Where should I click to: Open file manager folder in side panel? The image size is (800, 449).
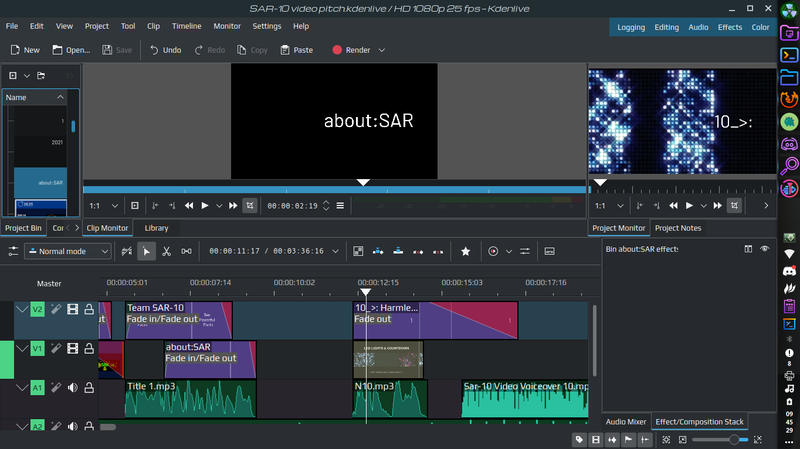(789, 77)
